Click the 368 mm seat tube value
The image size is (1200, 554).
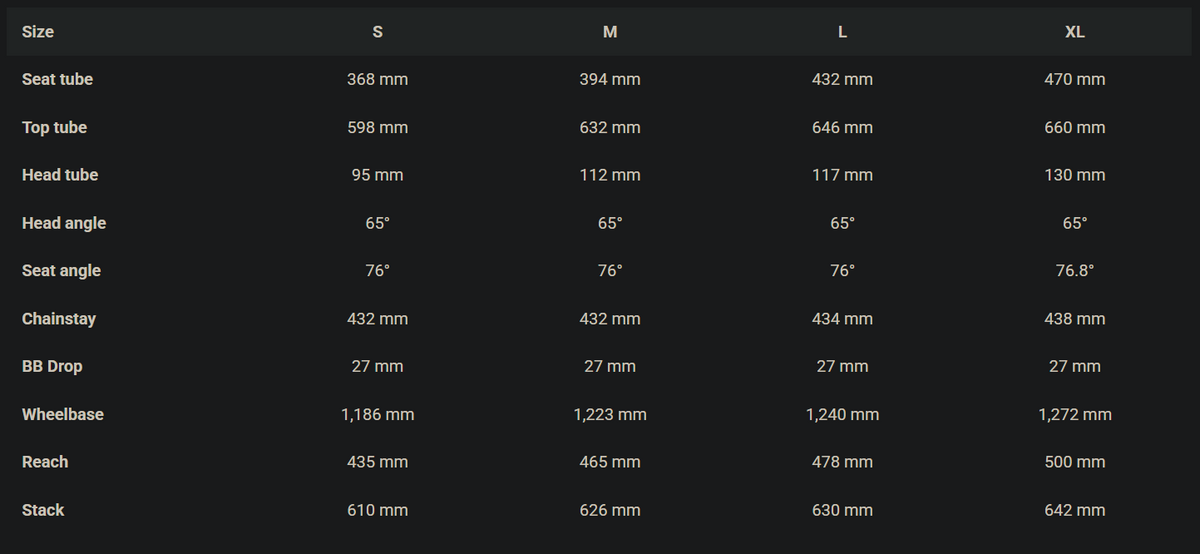coord(377,79)
